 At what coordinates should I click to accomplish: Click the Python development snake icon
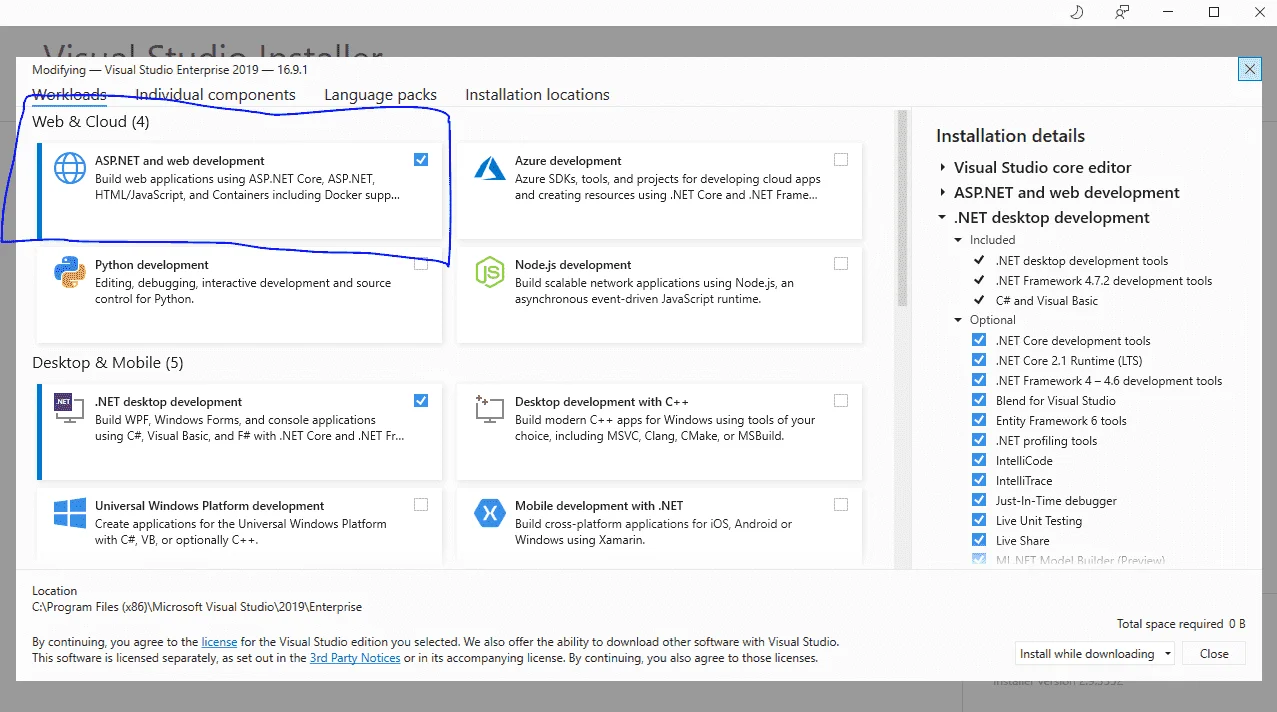(70, 272)
